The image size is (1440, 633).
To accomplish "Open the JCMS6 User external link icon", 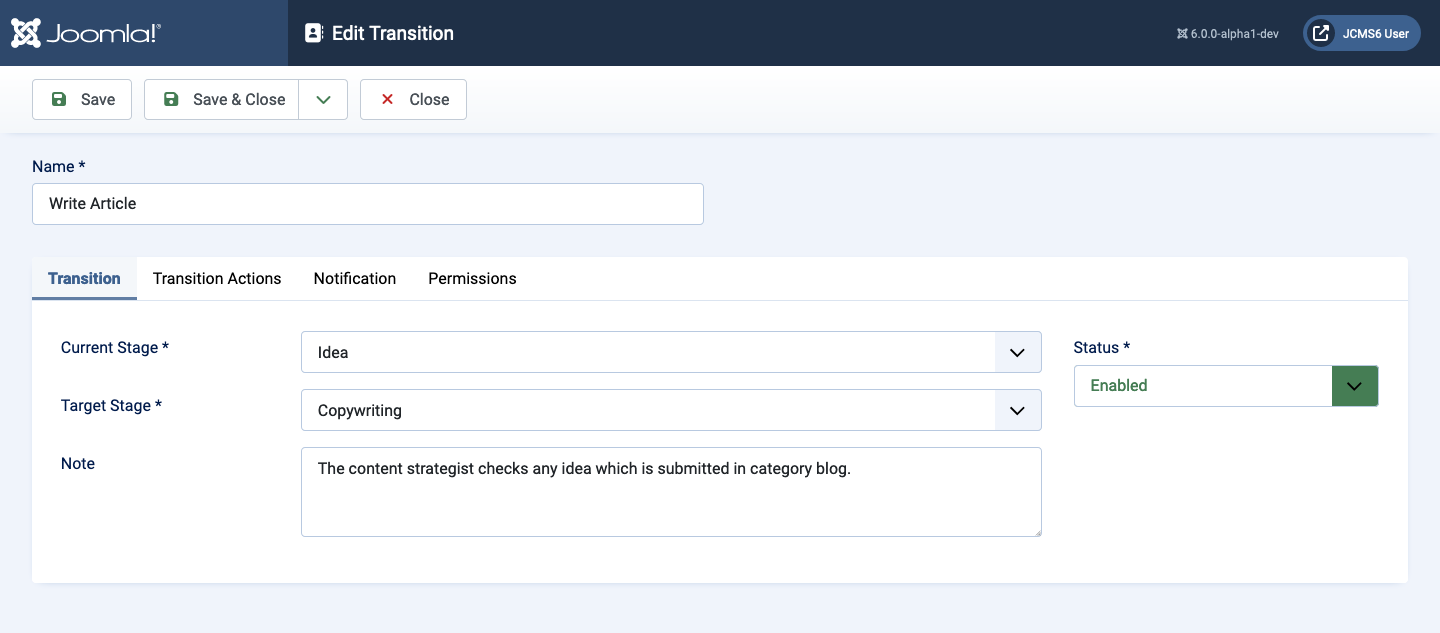I will pyautogui.click(x=1321, y=33).
